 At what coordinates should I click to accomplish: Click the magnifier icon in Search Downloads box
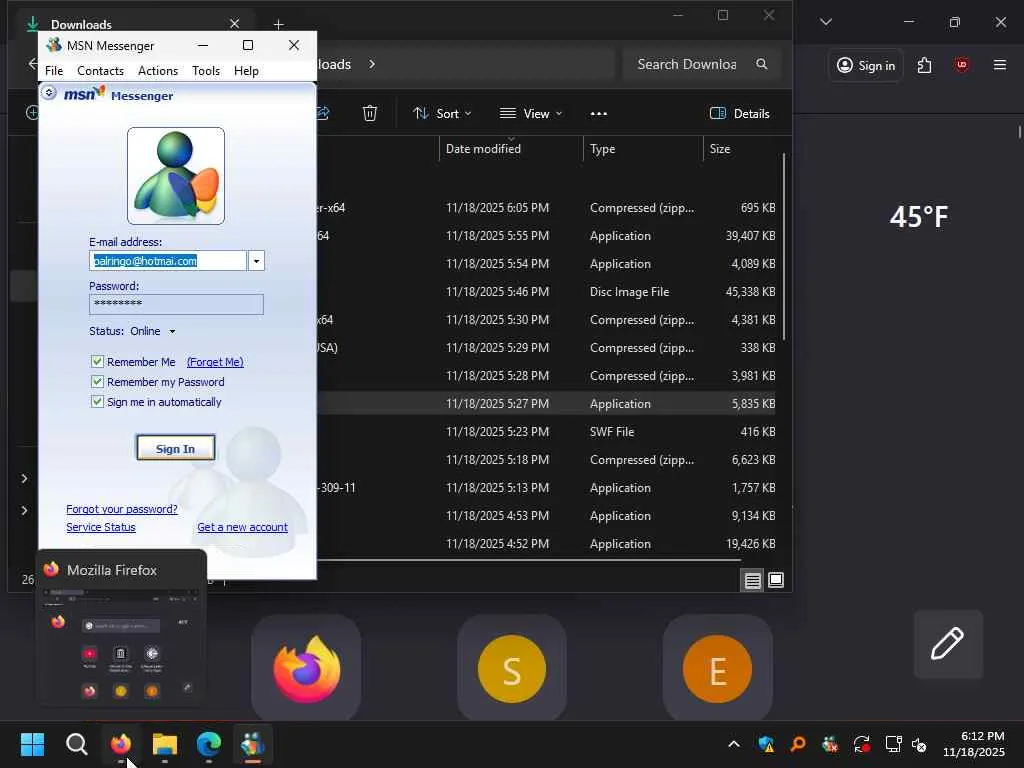pyautogui.click(x=761, y=64)
